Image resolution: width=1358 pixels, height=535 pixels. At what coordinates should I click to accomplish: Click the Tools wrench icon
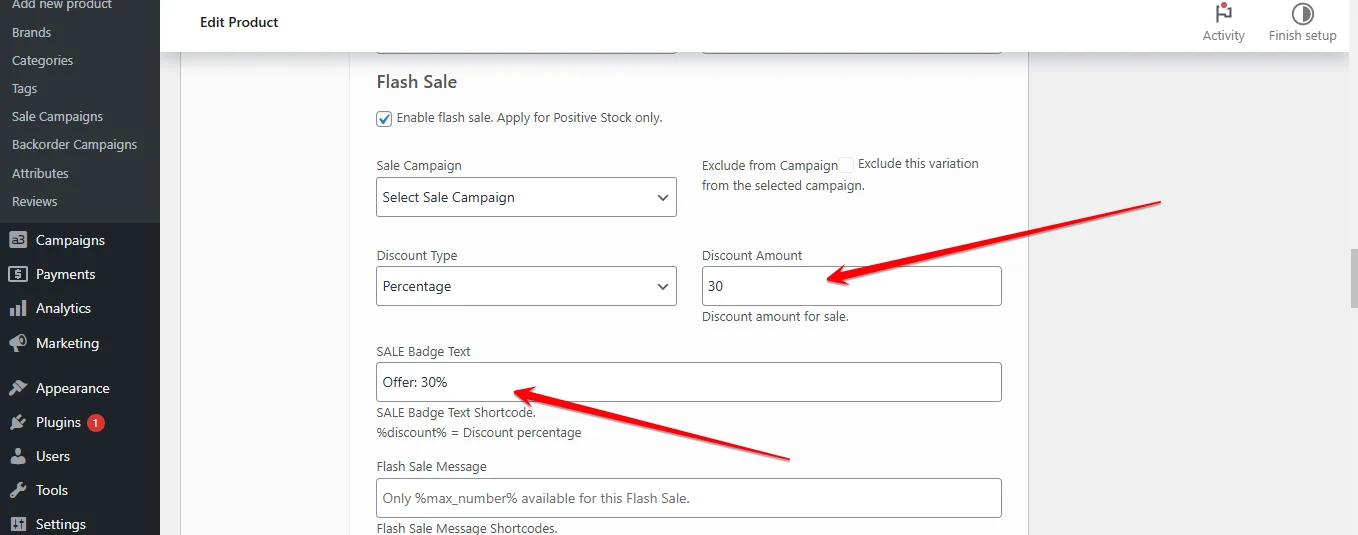pyautogui.click(x=18, y=490)
